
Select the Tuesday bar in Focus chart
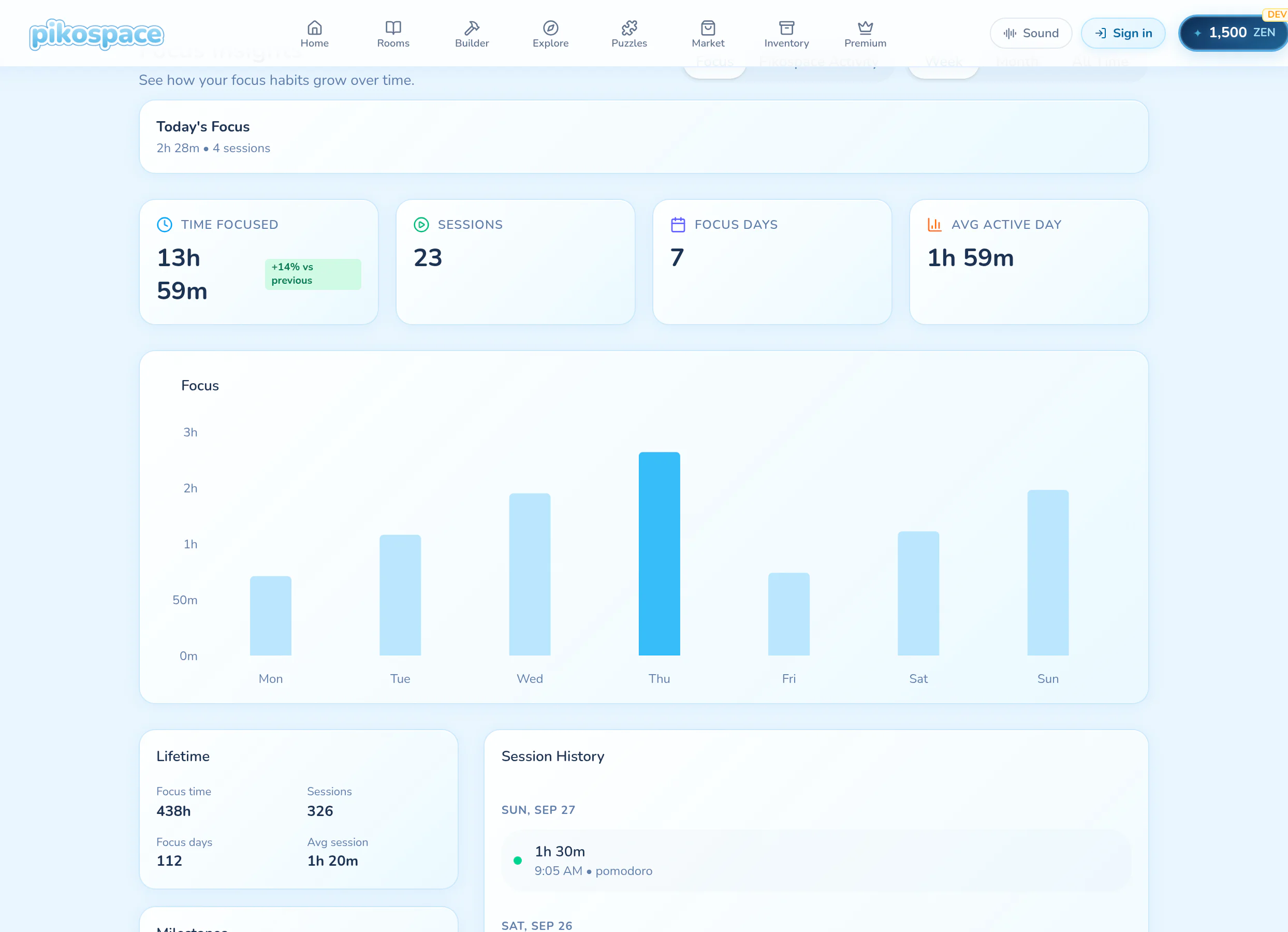pos(400,594)
